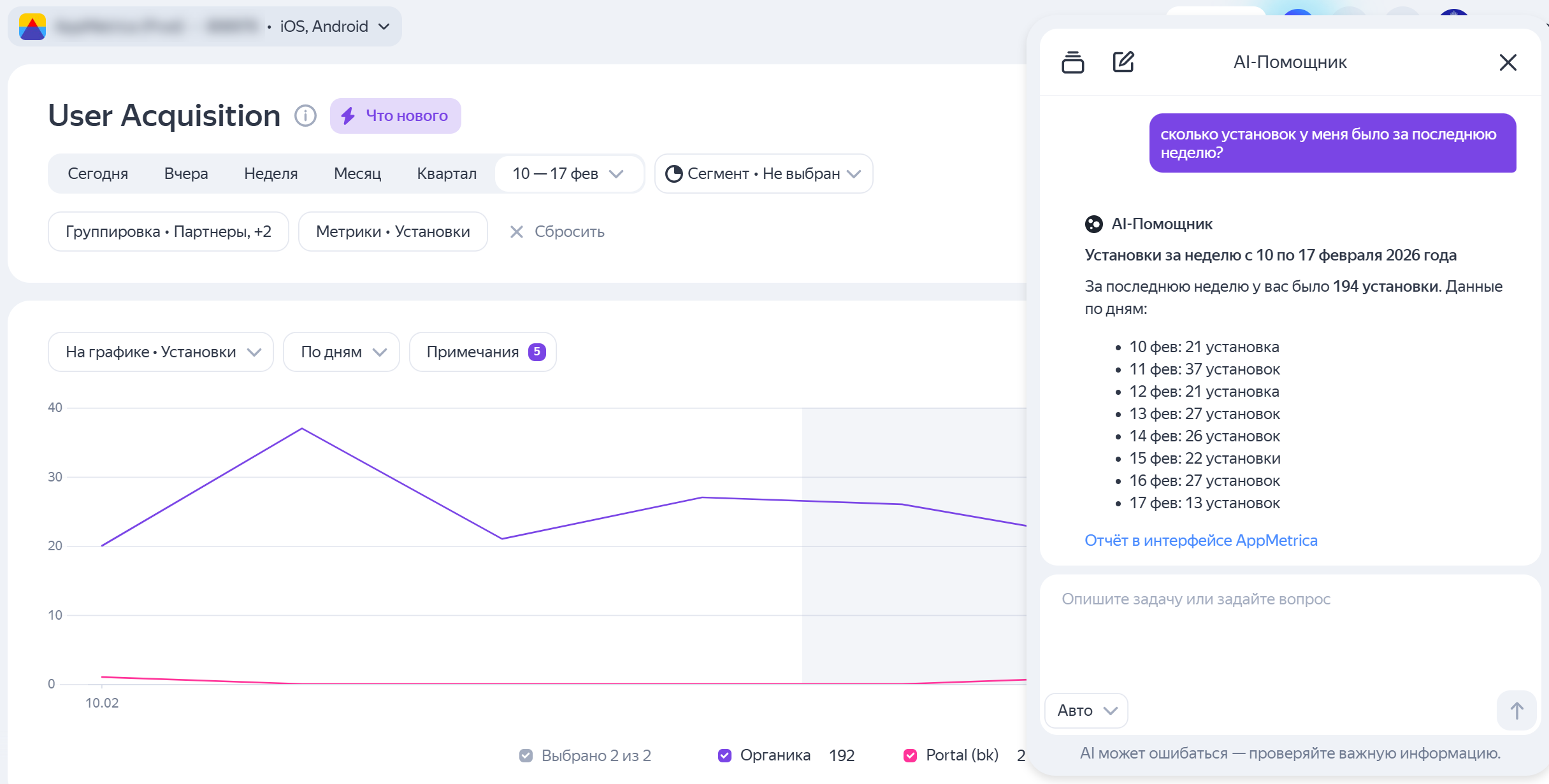Select the Неделя period tab

(271, 174)
